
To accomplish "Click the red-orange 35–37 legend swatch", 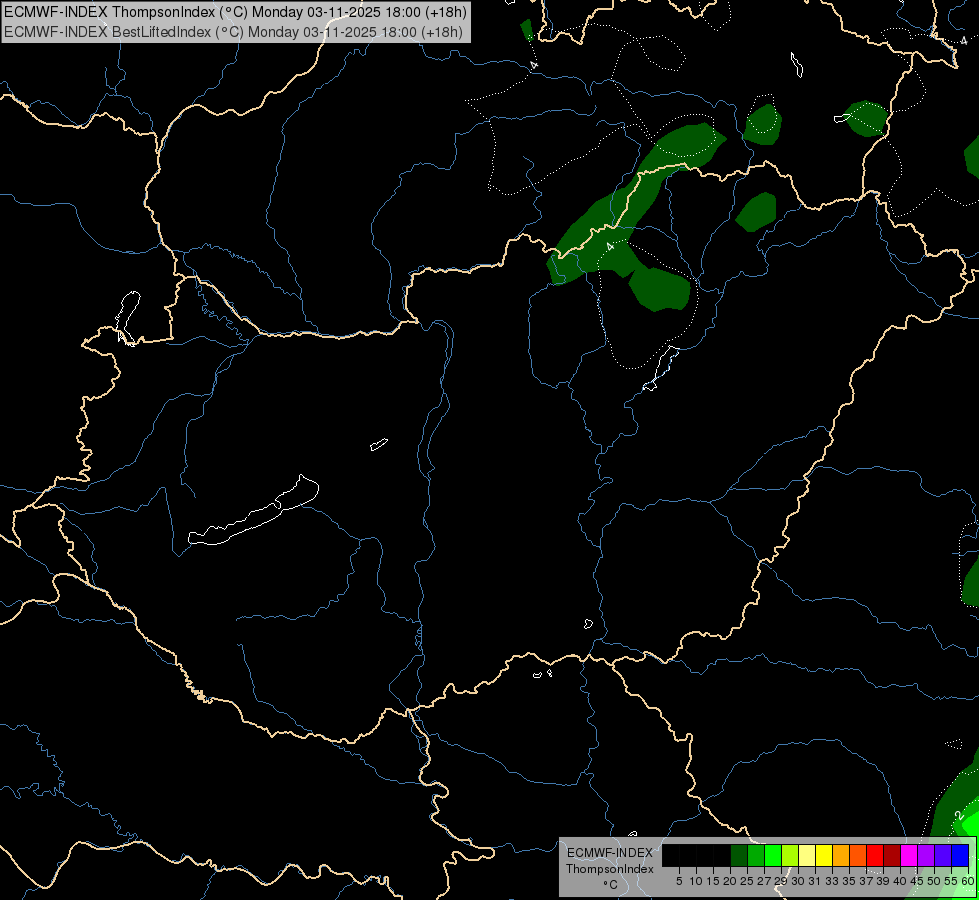I will [x=858, y=855].
